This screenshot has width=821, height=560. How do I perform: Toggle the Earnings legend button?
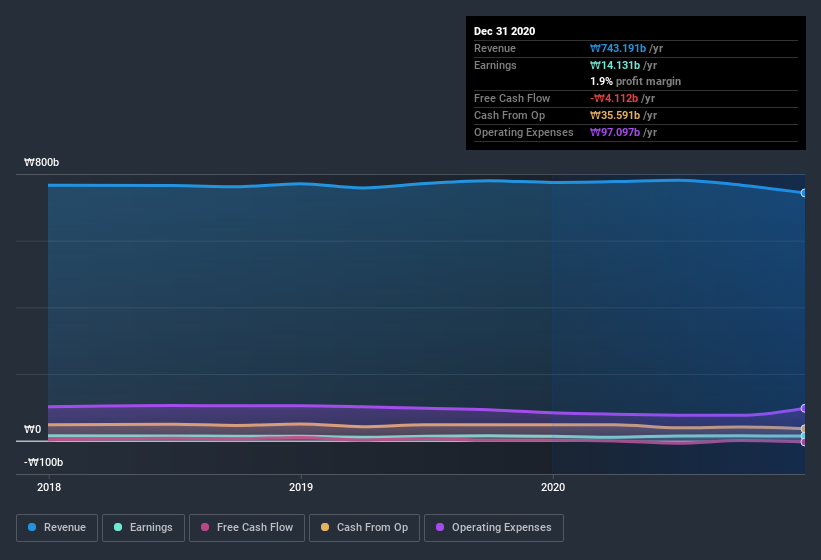(143, 528)
